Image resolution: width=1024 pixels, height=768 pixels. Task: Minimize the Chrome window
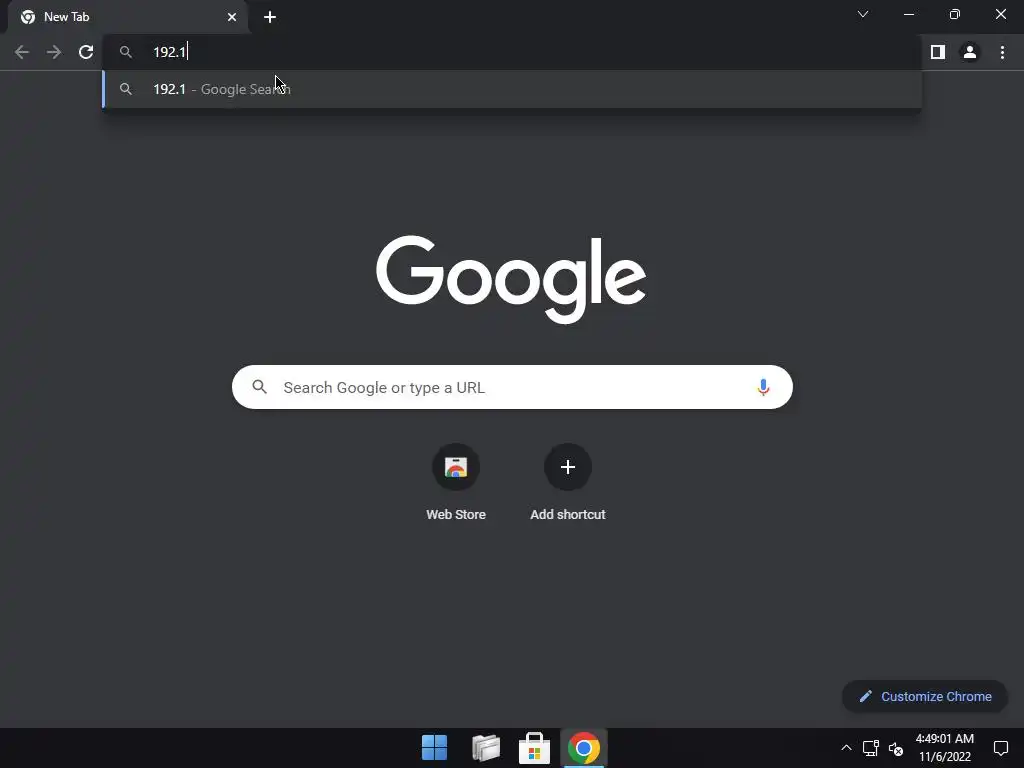909,14
